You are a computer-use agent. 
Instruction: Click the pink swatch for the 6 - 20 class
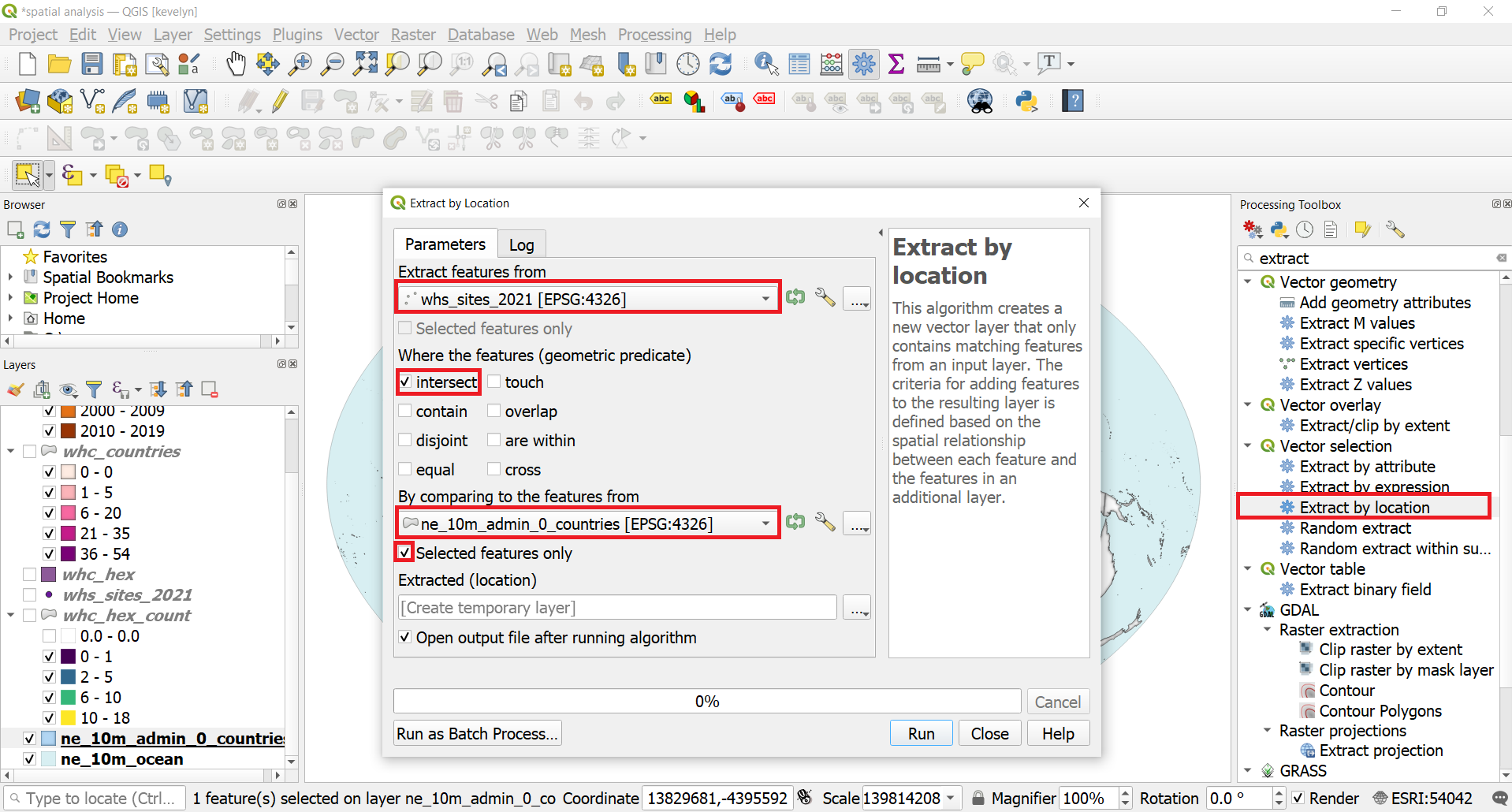68,512
